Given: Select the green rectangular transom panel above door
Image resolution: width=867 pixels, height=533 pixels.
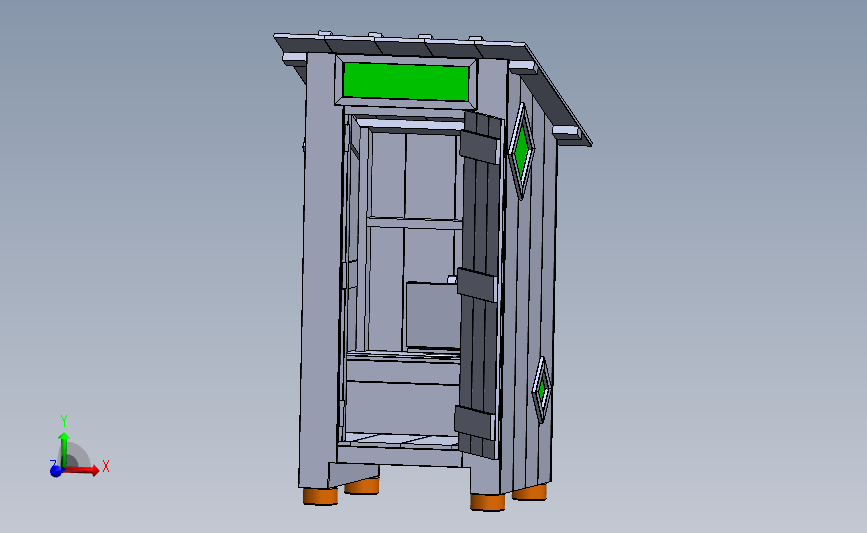Looking at the screenshot, I should [x=406, y=82].
